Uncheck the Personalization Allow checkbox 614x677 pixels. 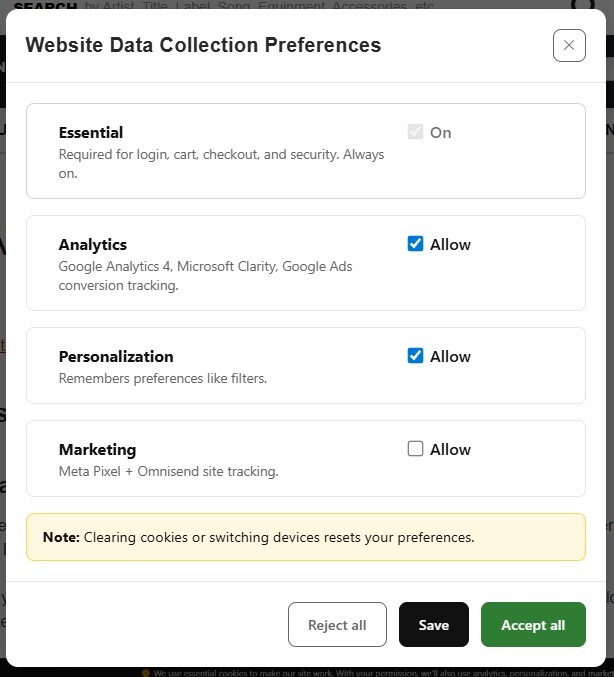(x=416, y=356)
